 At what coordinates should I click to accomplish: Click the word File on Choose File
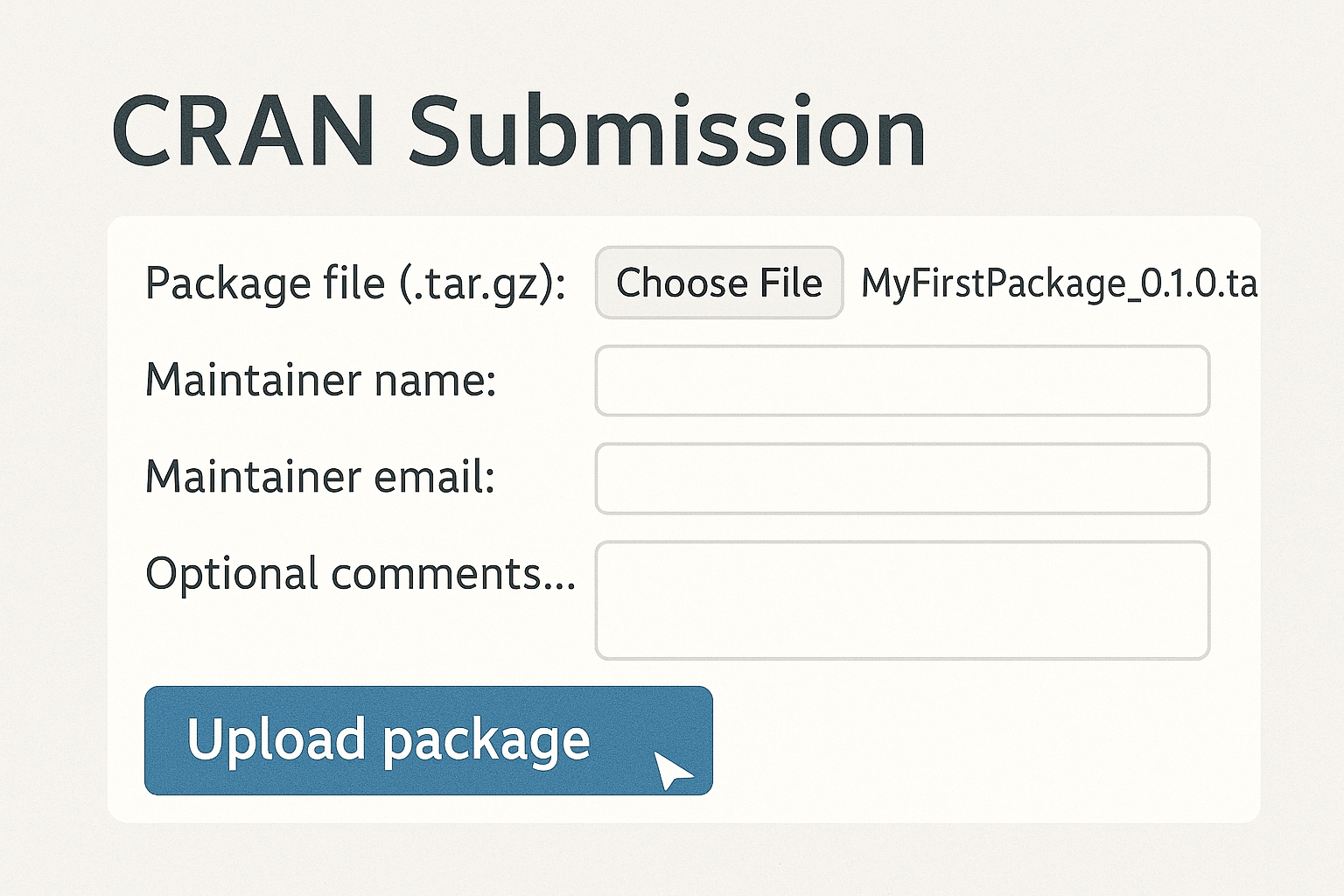(x=791, y=283)
